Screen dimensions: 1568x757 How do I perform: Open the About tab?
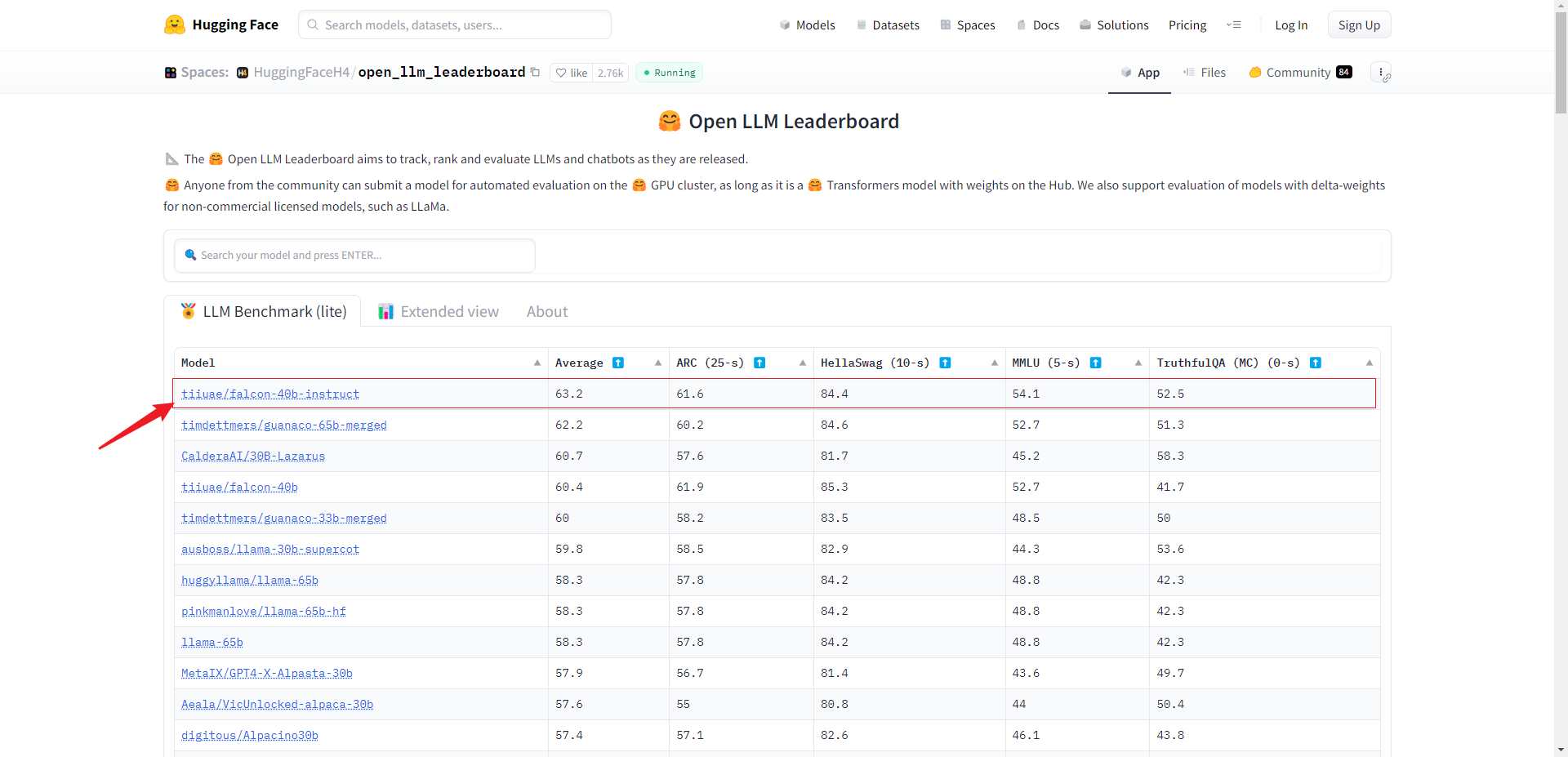(x=547, y=311)
